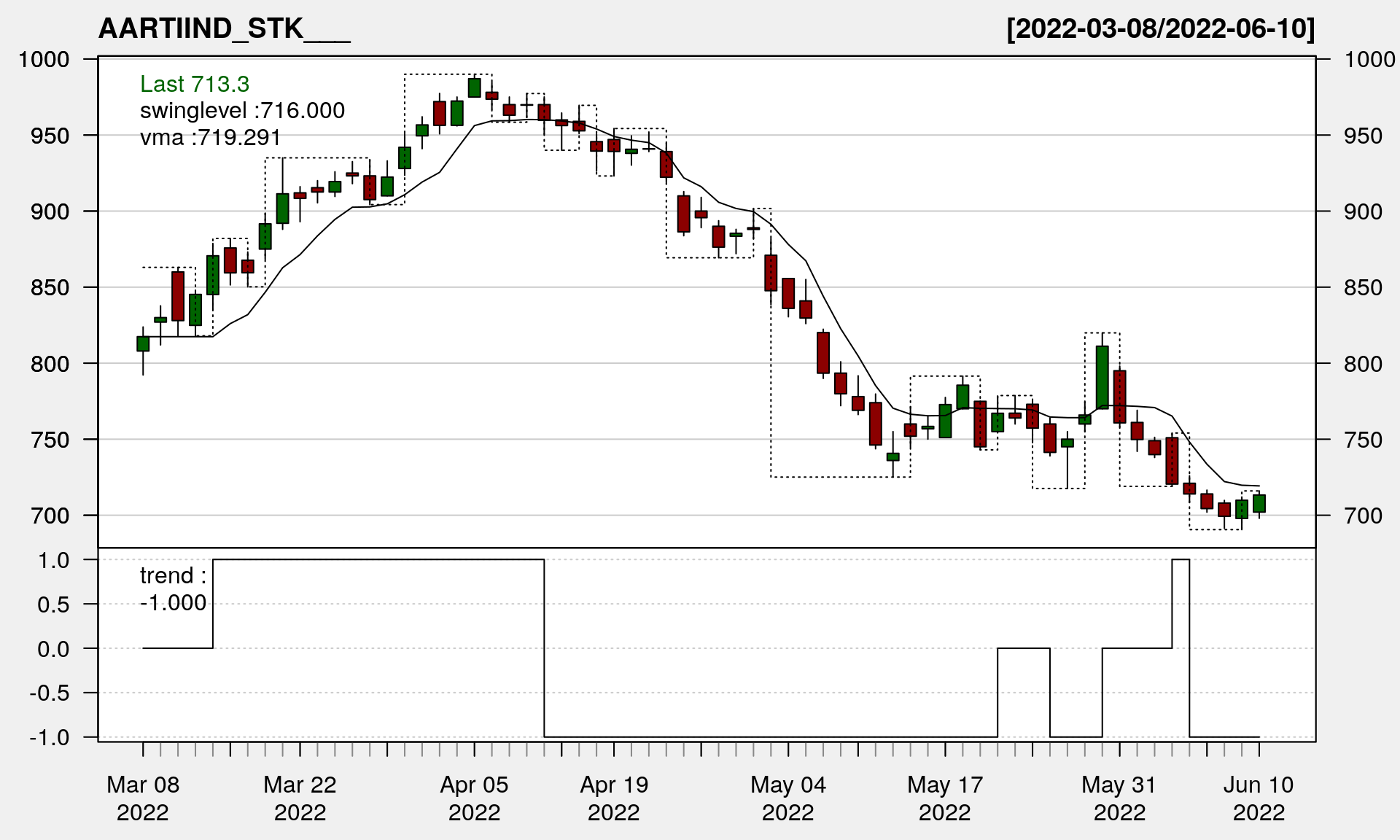Click the last green candle at Jun 10
Screen dimensions: 1400x840
pos(1259,503)
